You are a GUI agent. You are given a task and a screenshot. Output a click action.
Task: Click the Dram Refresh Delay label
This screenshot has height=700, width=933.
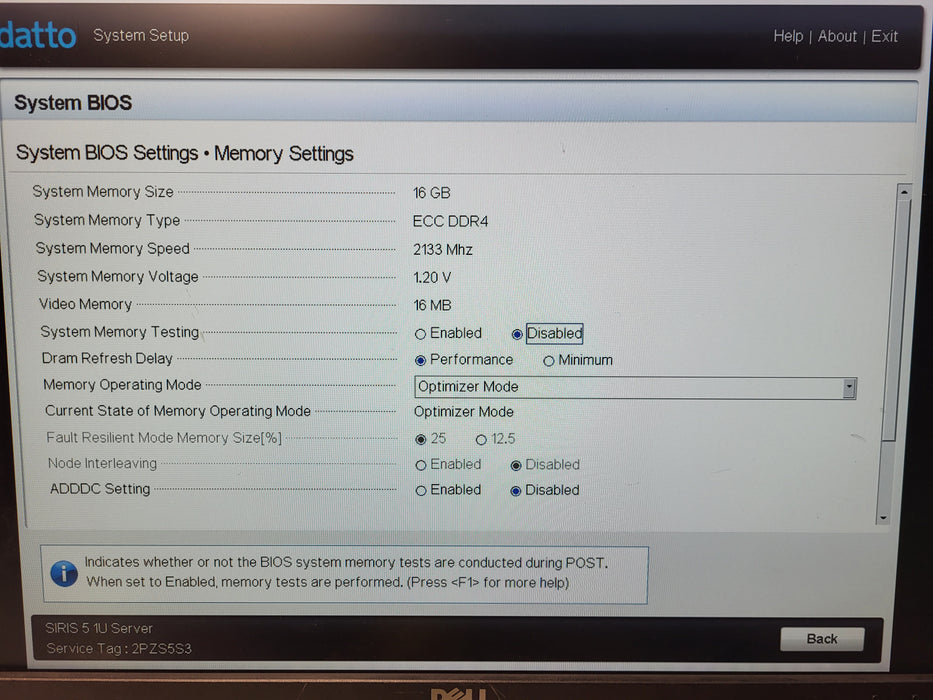(107, 358)
